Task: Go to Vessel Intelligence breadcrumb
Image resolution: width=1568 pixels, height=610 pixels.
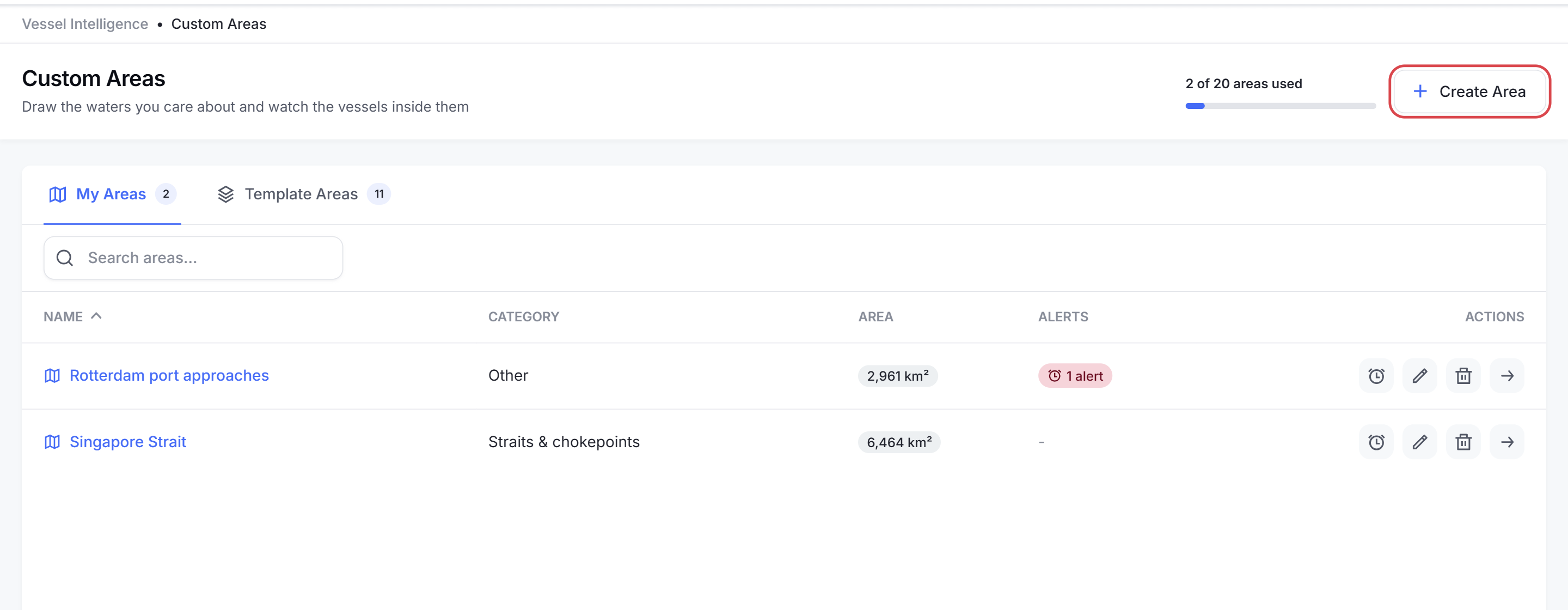Action: coord(85,24)
